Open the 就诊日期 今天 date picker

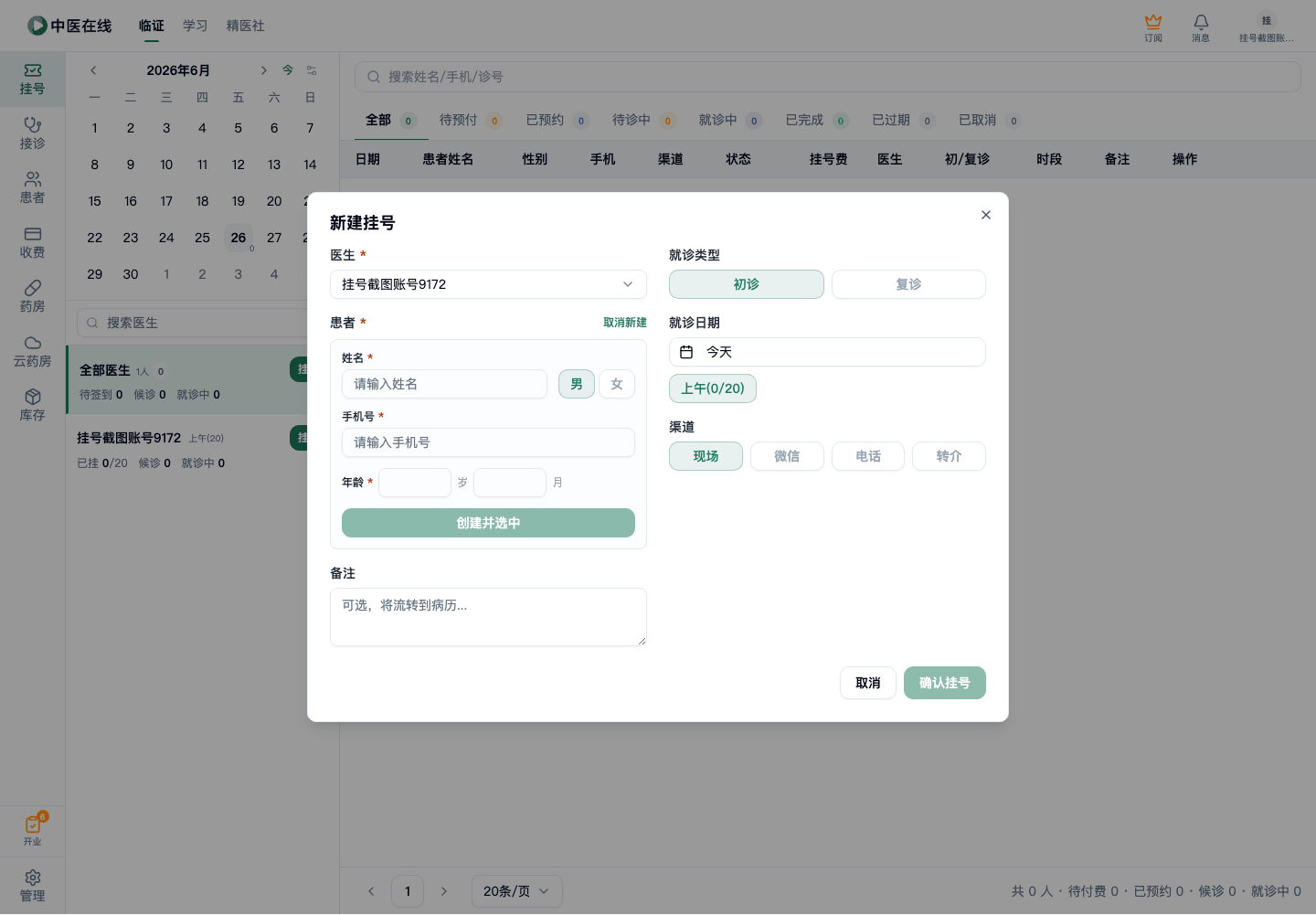click(827, 352)
